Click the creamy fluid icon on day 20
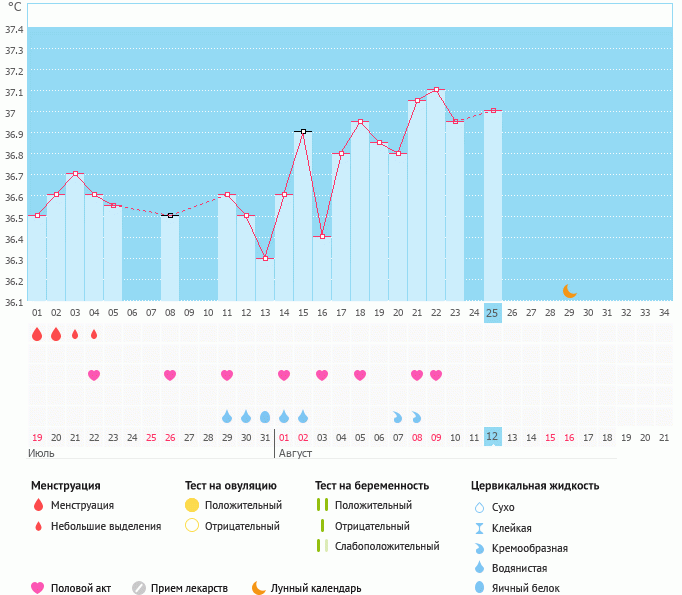 pyautogui.click(x=398, y=416)
